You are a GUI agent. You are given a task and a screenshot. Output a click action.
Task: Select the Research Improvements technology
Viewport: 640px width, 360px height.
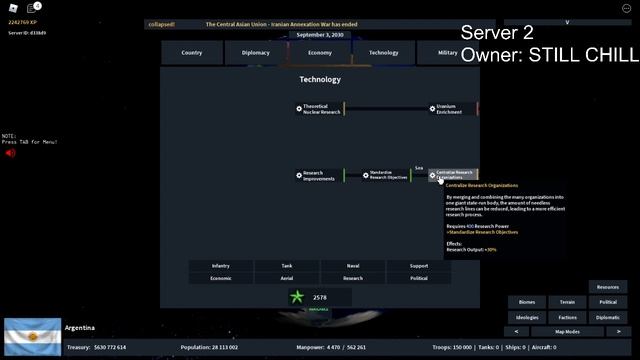[x=320, y=176]
